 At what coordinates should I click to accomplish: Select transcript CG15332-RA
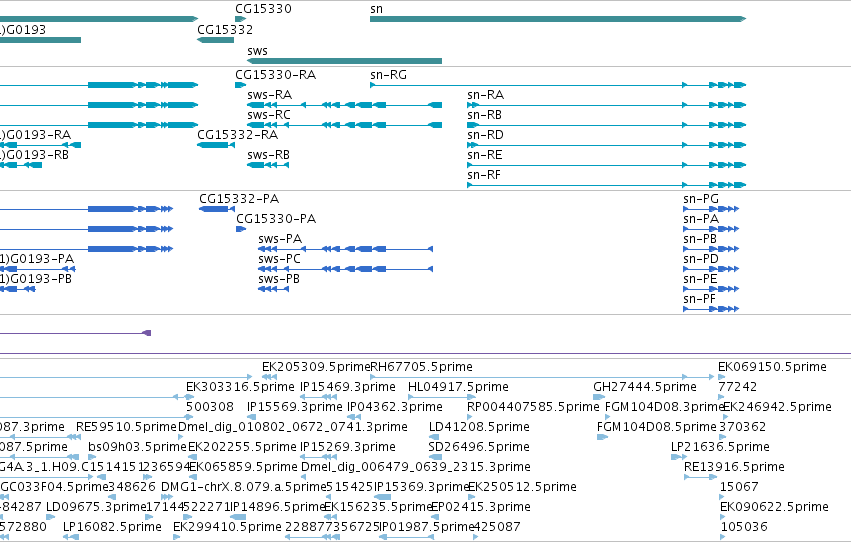click(x=215, y=145)
